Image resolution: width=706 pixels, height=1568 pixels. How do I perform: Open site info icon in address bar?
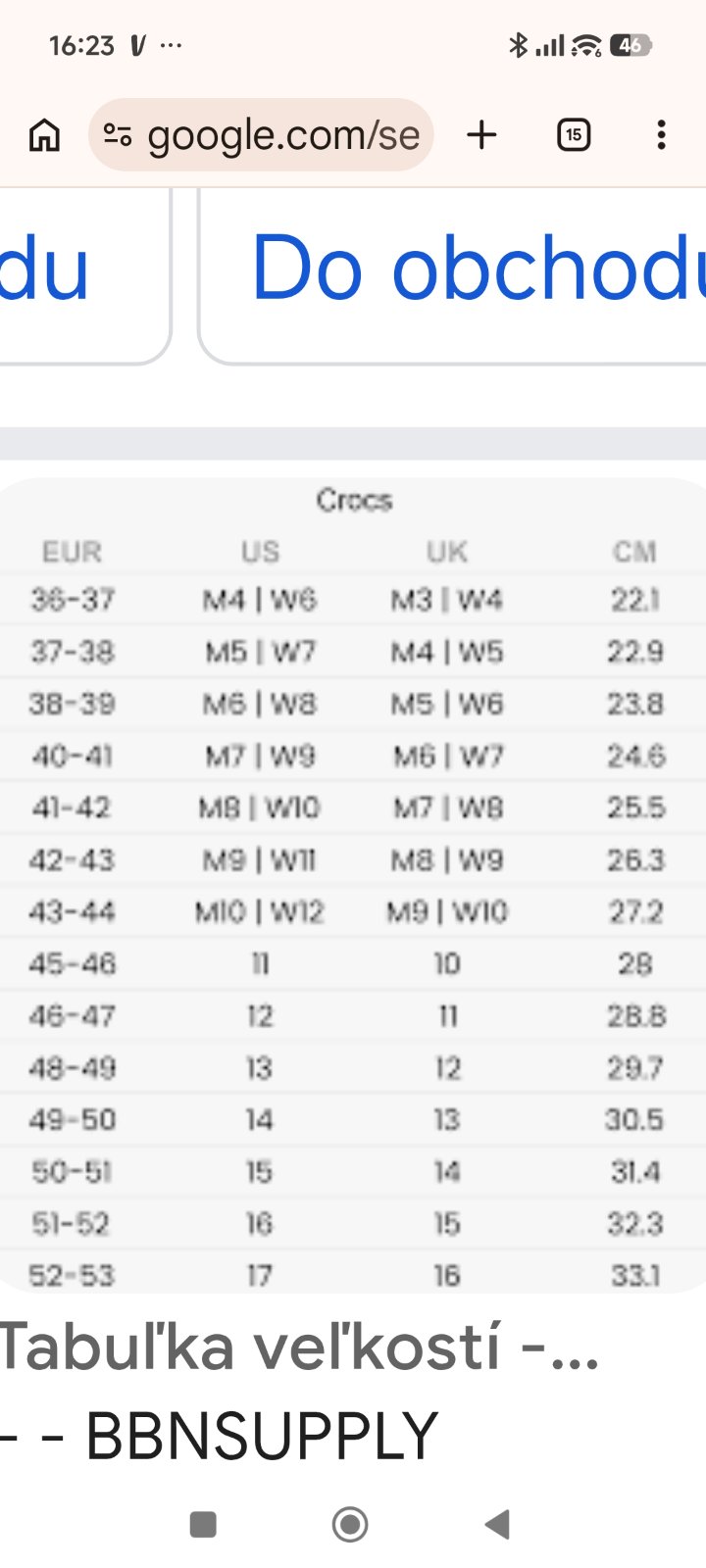(x=118, y=135)
